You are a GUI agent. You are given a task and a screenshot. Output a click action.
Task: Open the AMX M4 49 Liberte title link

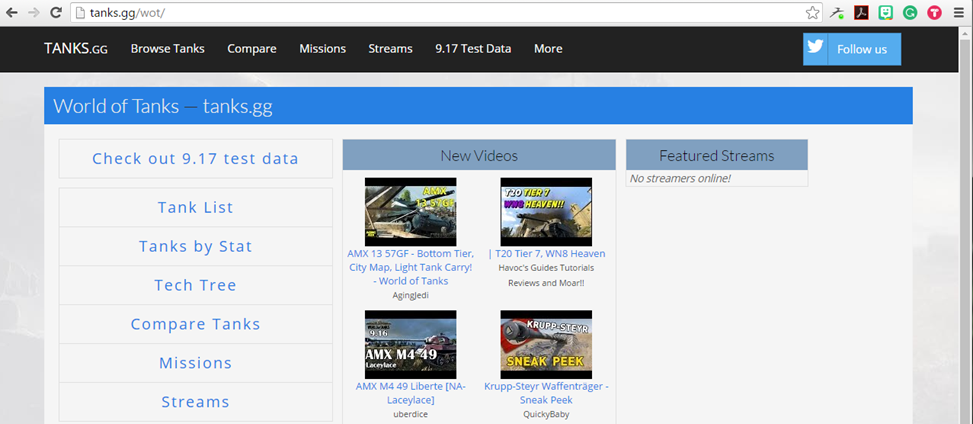[410, 393]
